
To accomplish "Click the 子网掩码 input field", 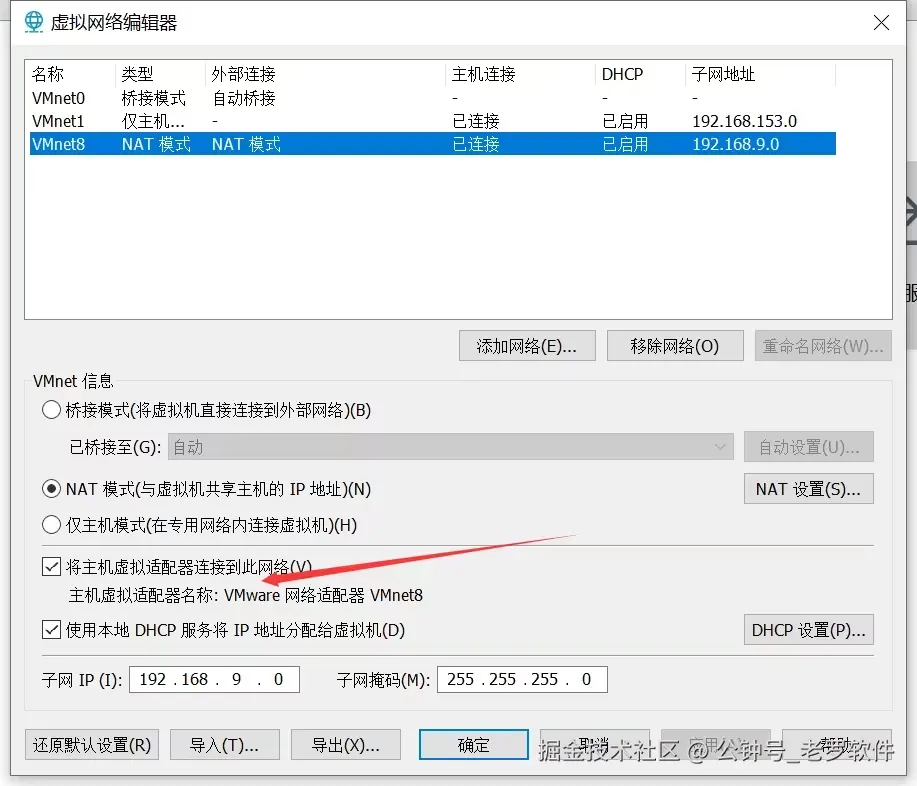I will 522,679.
